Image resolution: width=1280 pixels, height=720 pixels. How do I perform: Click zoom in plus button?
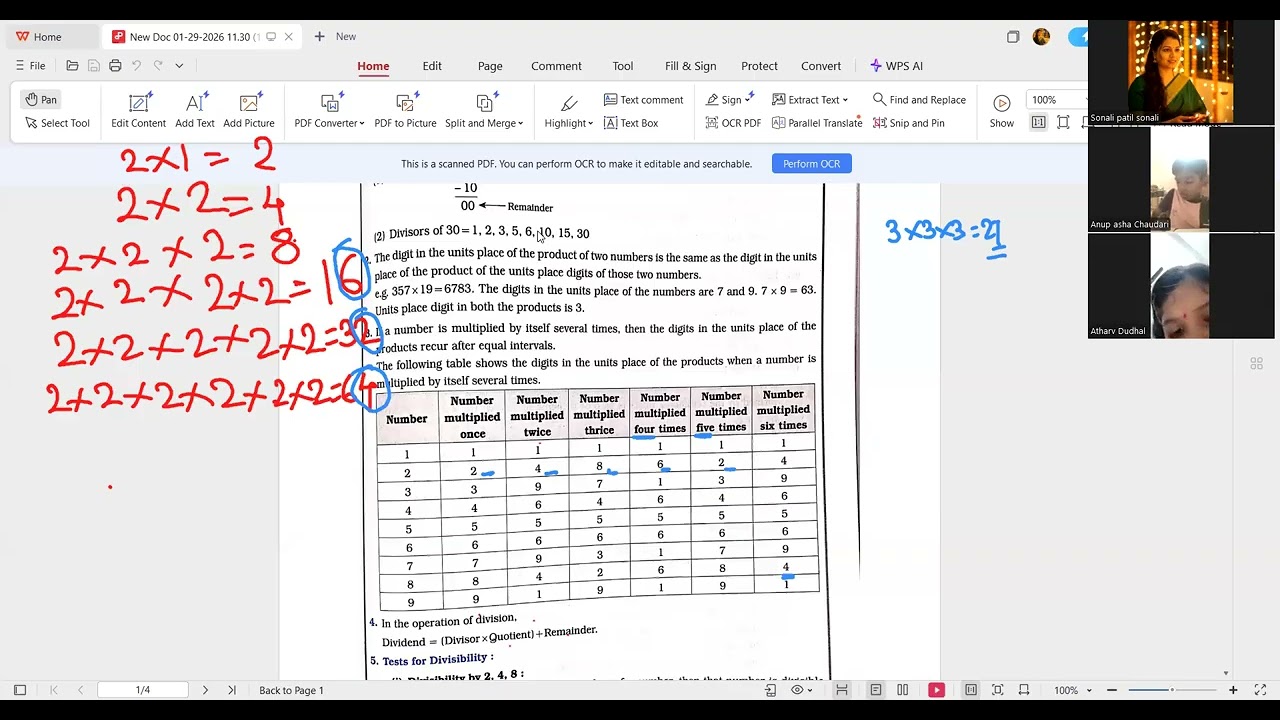(x=1233, y=690)
